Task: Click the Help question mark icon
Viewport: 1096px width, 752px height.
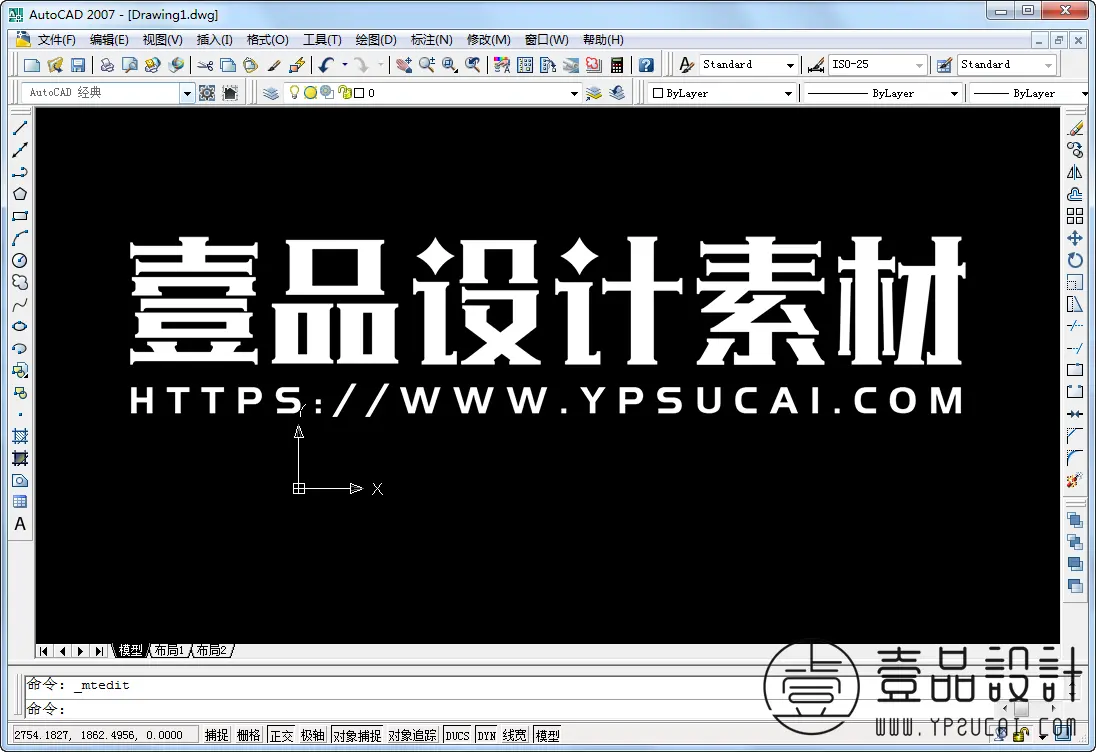Action: coord(646,65)
